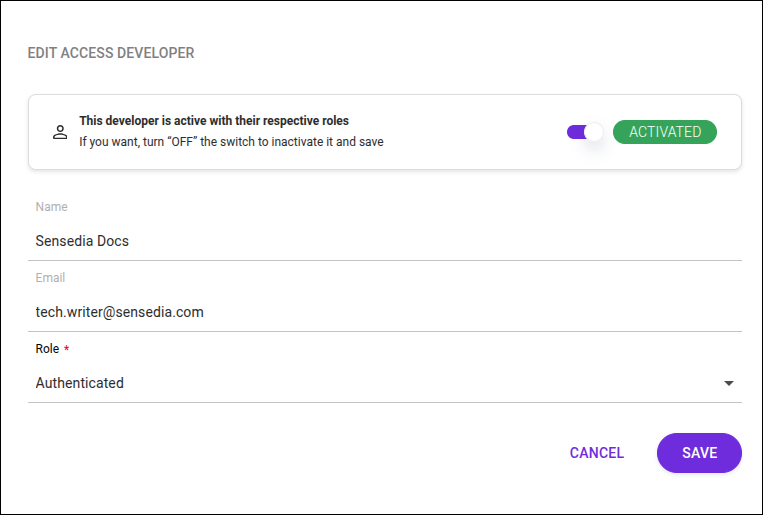The height and width of the screenshot is (515, 763).
Task: Click the Role dropdown arrow
Action: click(x=729, y=383)
